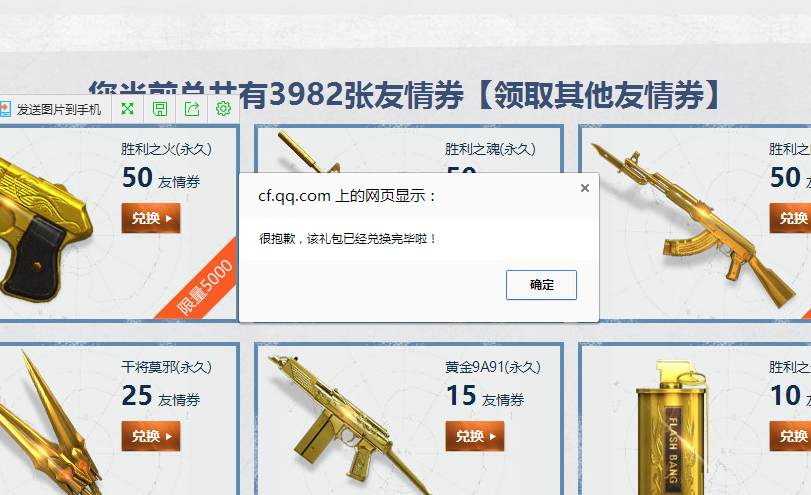This screenshot has width=811, height=495.
Task: Click the share icon in image toolbar
Action: click(192, 109)
